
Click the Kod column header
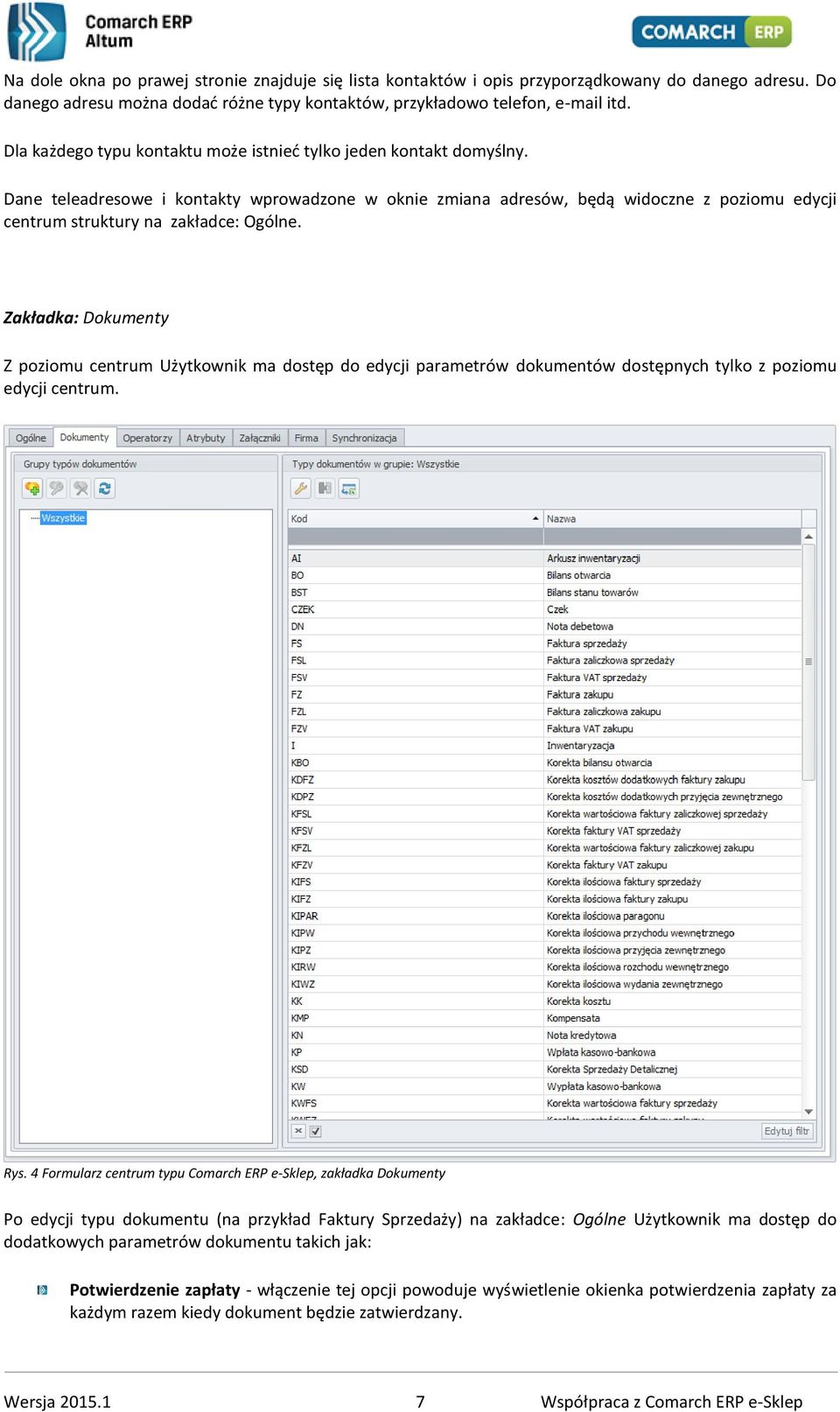click(415, 519)
